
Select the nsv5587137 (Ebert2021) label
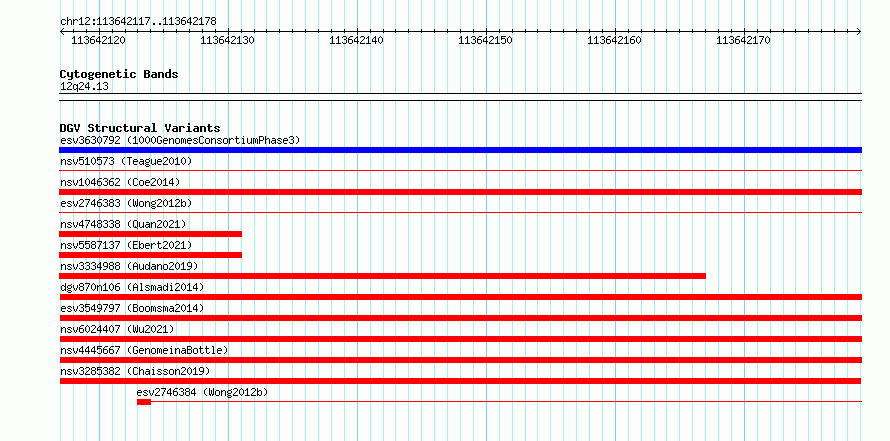[x=126, y=245]
